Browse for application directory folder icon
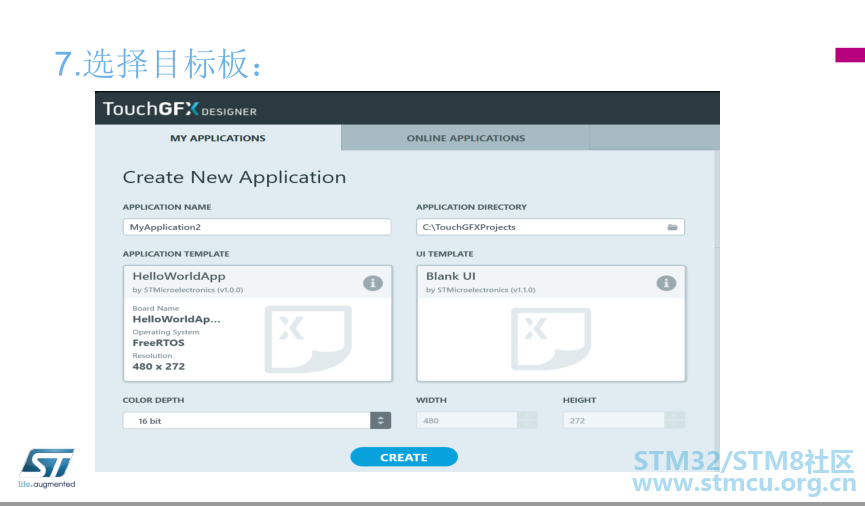Image resolution: width=865 pixels, height=506 pixels. coord(672,227)
